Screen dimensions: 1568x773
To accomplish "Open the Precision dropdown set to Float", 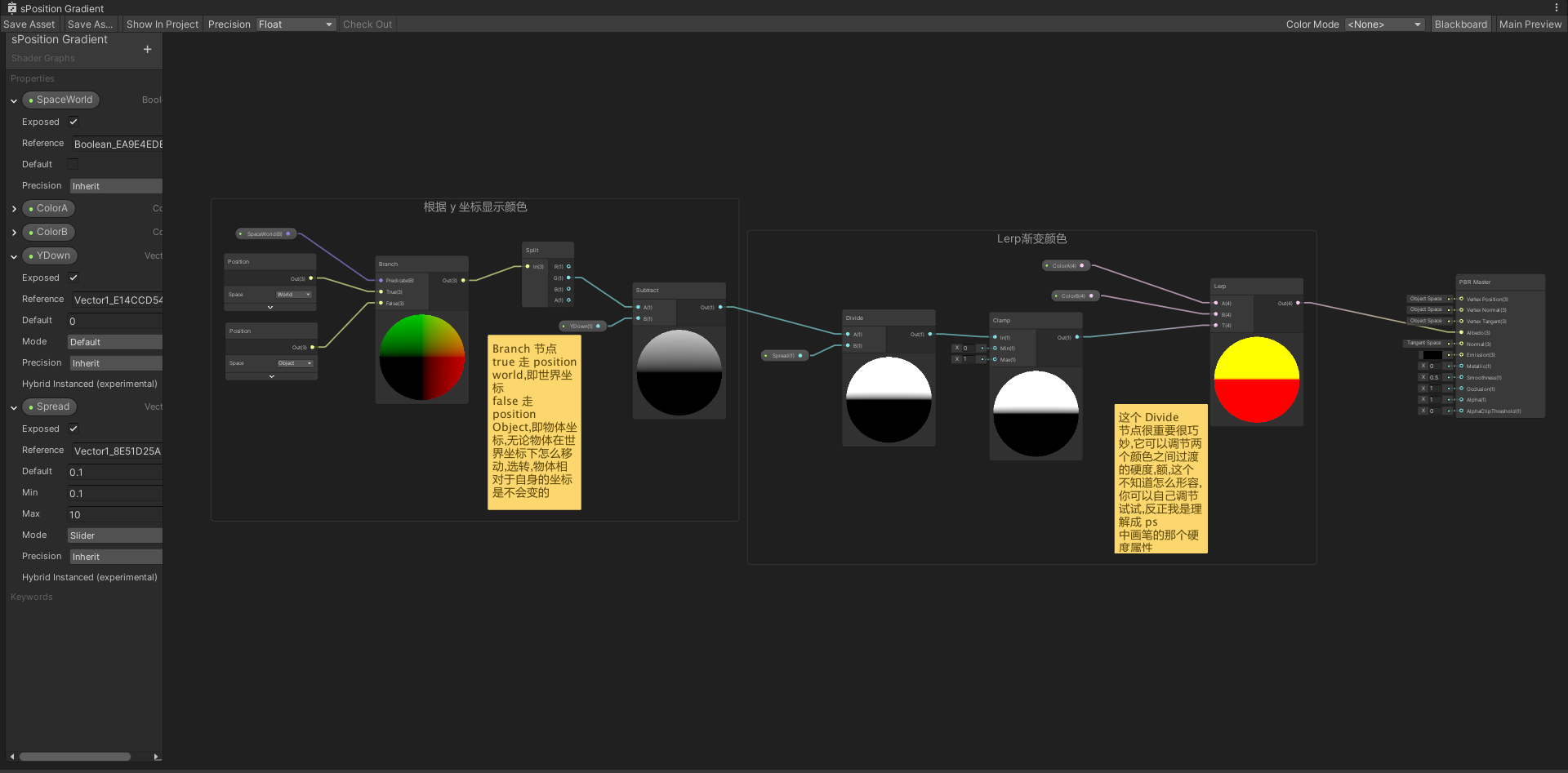I will 296,24.
